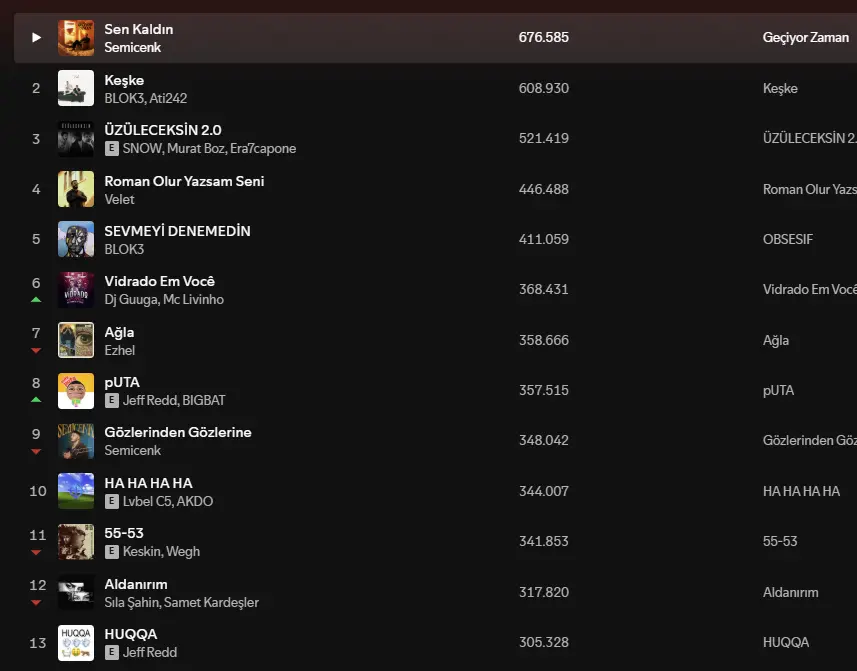Open artist Murat Boz
Viewport: 857px width, 671px height.
197,149
